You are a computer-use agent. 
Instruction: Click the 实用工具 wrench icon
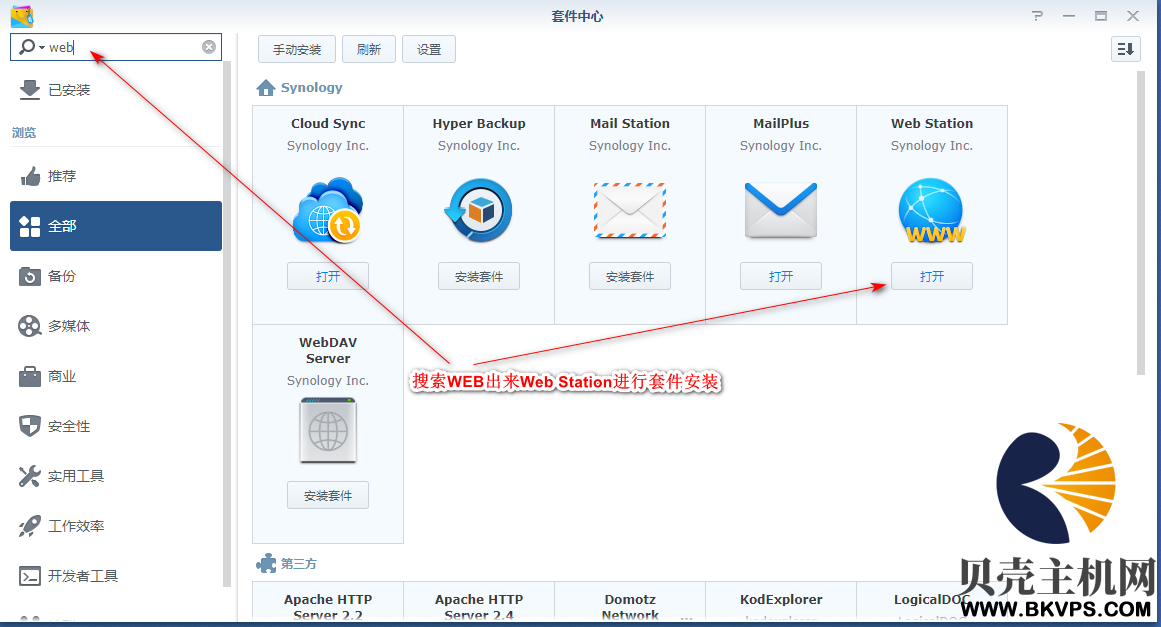(x=30, y=476)
